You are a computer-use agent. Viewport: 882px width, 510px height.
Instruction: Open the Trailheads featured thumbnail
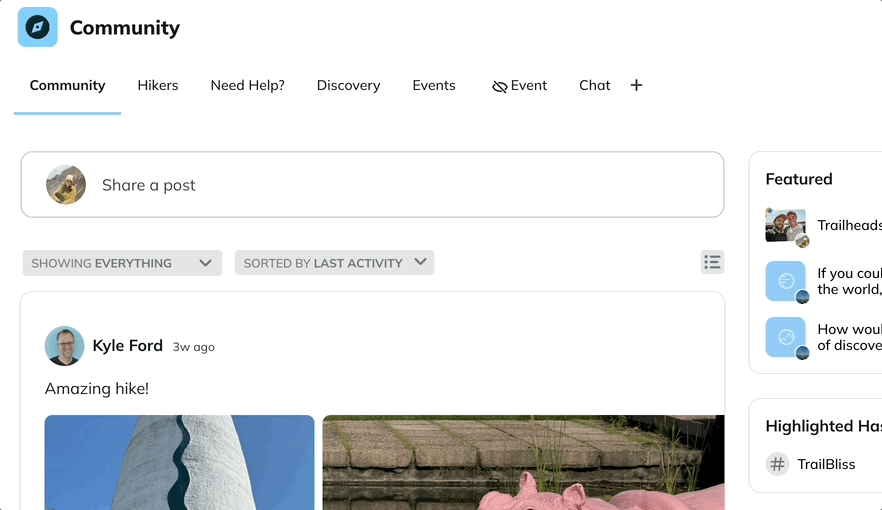(x=786, y=225)
